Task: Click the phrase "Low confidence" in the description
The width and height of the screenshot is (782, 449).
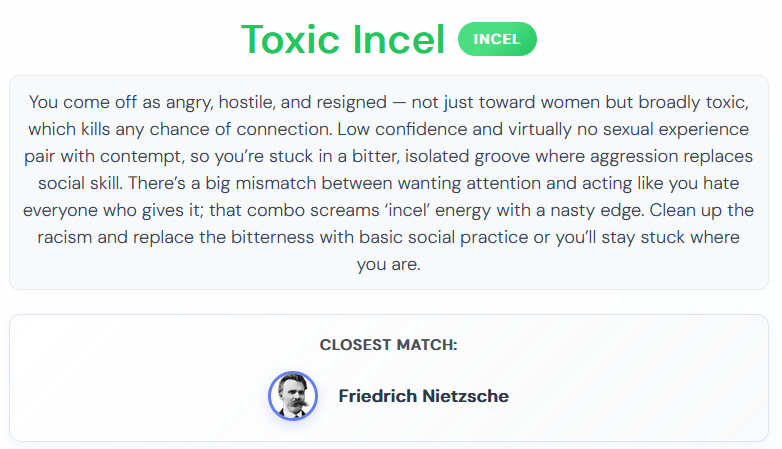Action: tap(402, 129)
